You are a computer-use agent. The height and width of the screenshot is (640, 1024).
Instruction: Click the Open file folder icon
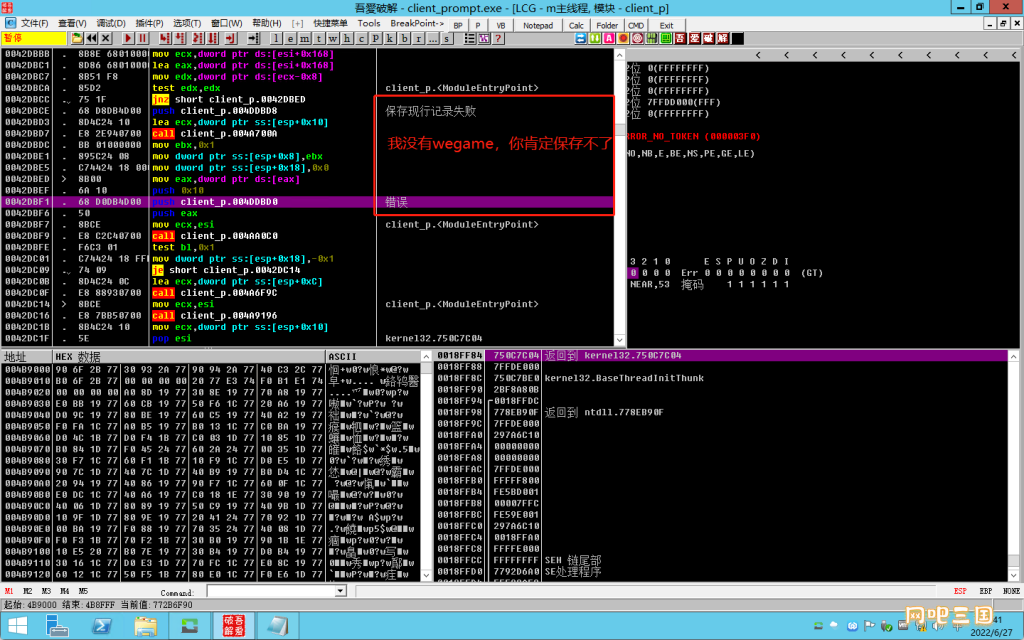[77, 39]
